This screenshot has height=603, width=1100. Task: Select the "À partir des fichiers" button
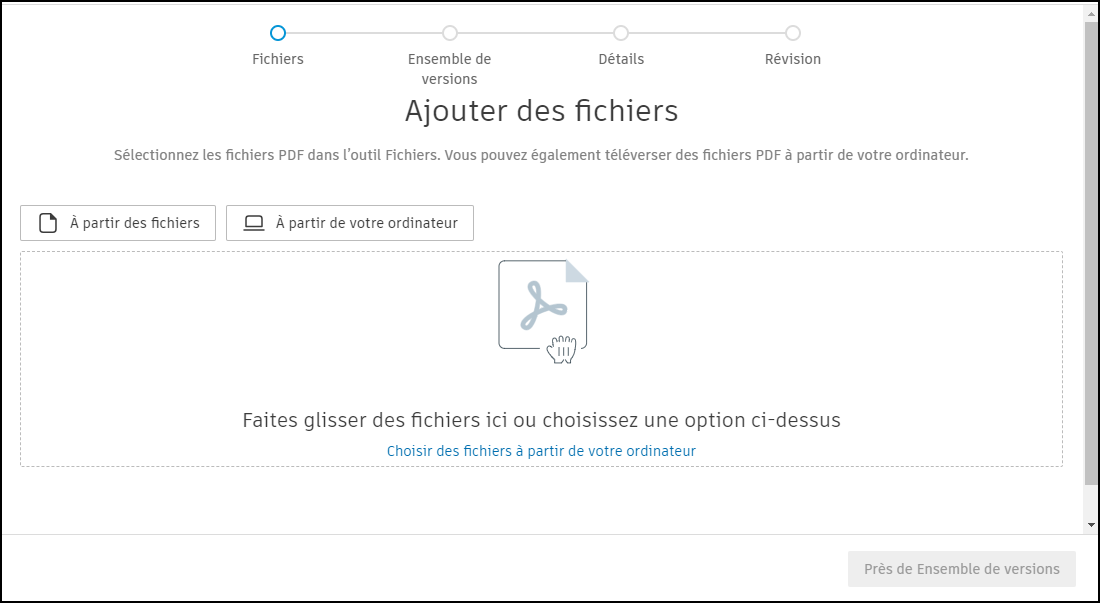[x=117, y=222]
